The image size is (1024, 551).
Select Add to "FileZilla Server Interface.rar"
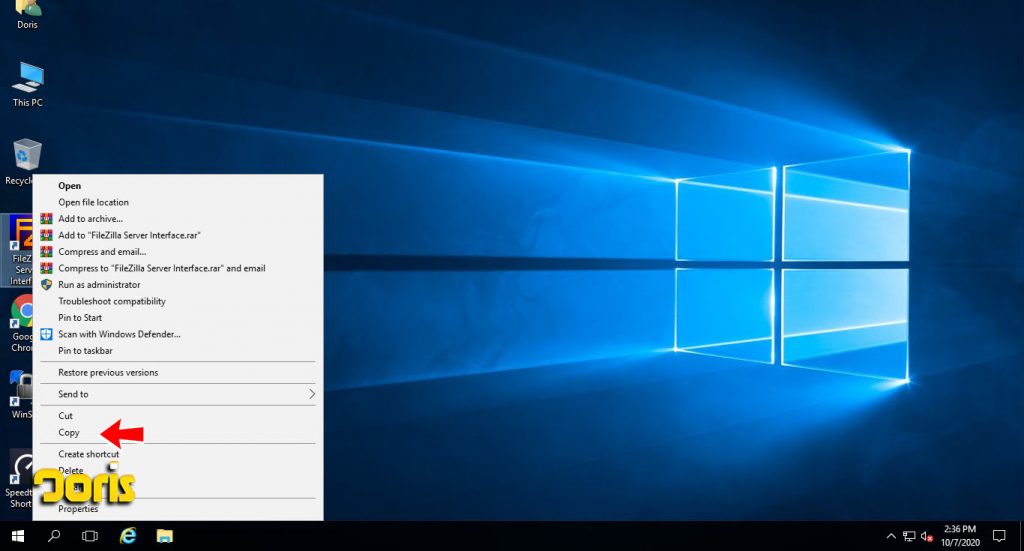(178, 235)
